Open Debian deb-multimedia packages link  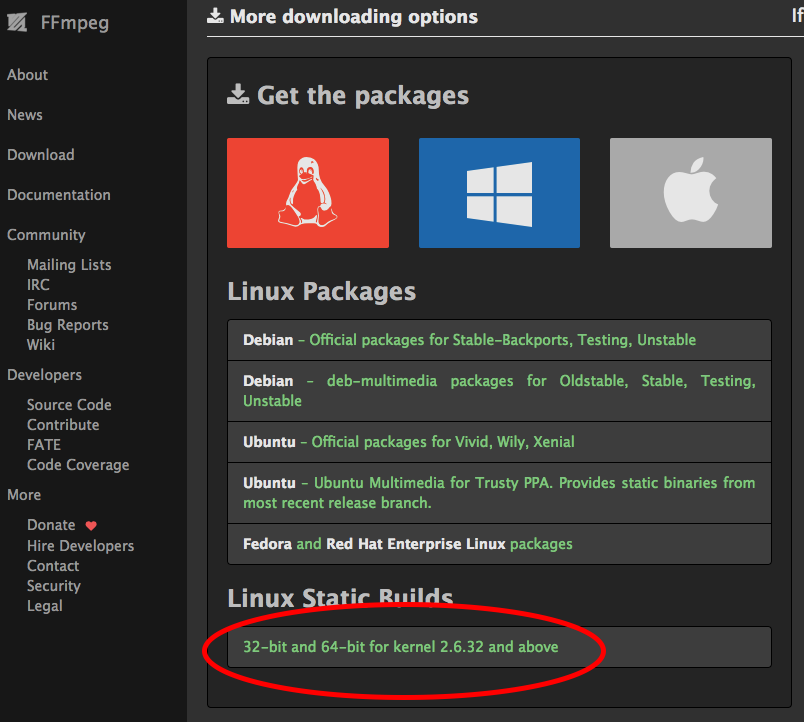[x=499, y=391]
